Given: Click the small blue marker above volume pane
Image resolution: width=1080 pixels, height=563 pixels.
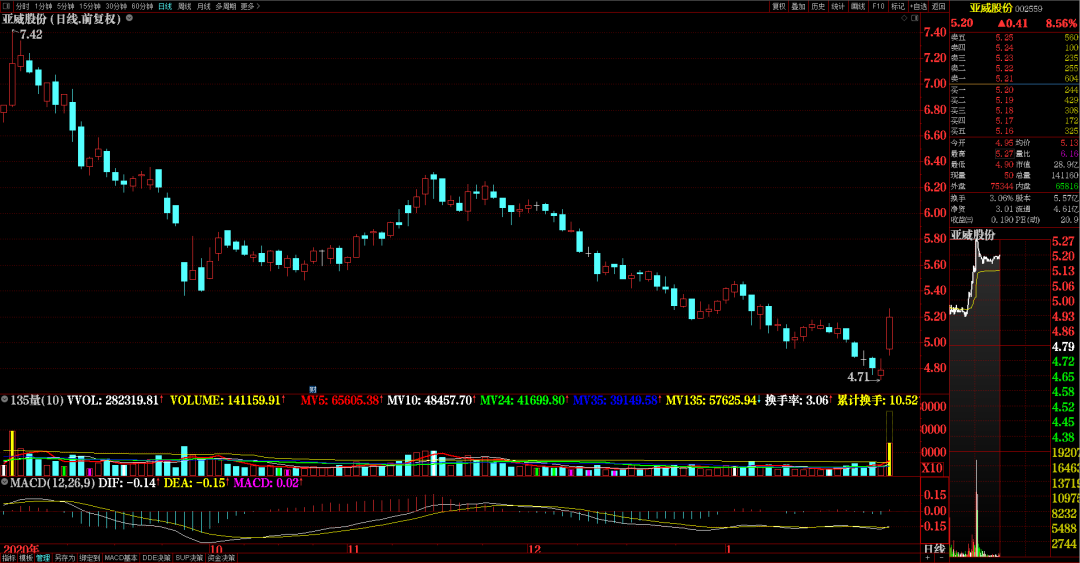Looking at the screenshot, I should (313, 390).
